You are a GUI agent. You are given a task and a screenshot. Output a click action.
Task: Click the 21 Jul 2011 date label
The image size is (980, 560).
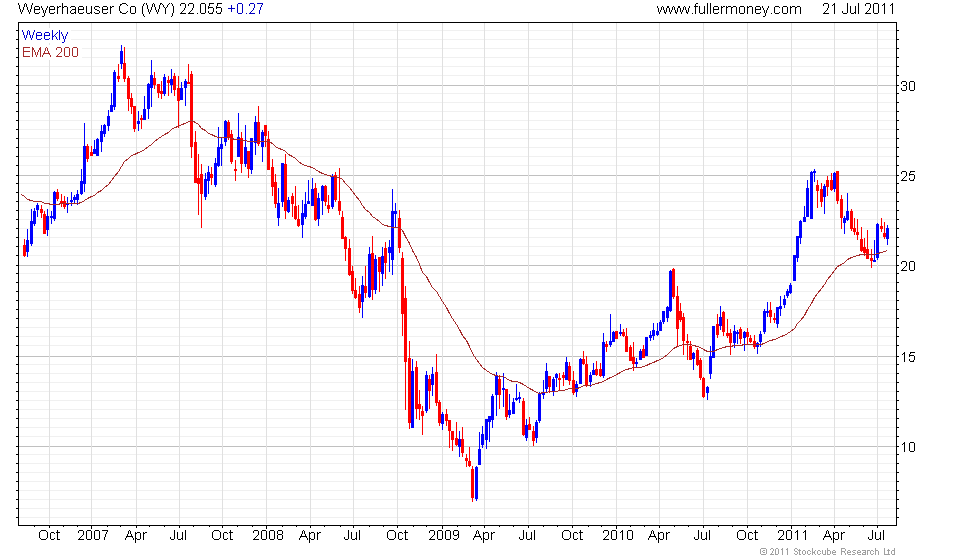[858, 9]
